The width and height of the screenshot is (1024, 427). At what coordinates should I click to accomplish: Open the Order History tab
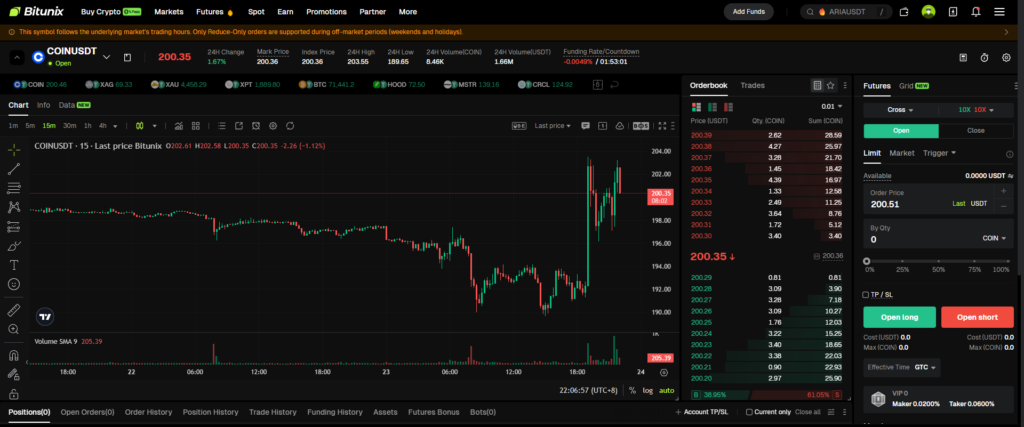point(148,412)
